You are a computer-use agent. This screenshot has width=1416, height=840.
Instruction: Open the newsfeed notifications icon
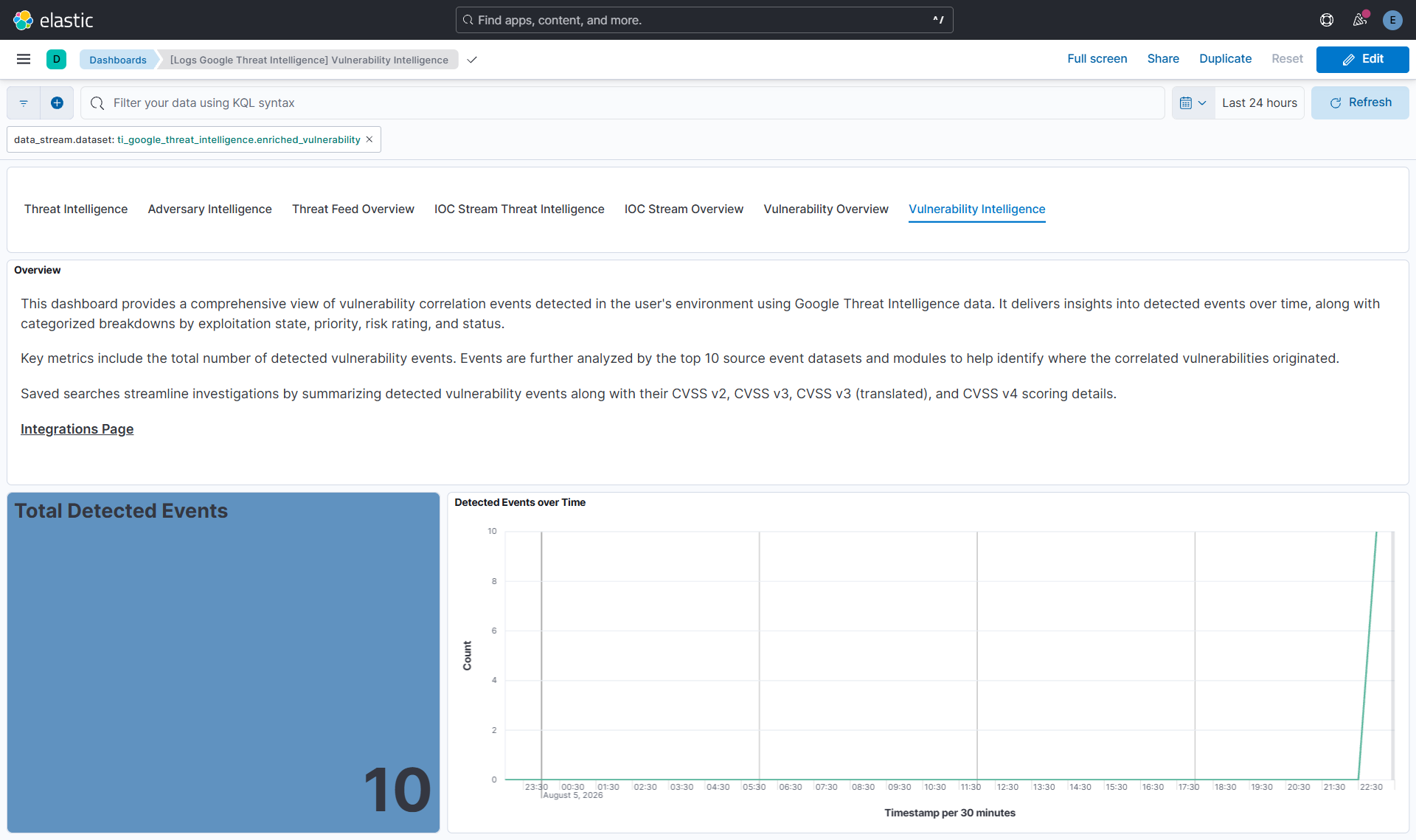pos(1360,20)
